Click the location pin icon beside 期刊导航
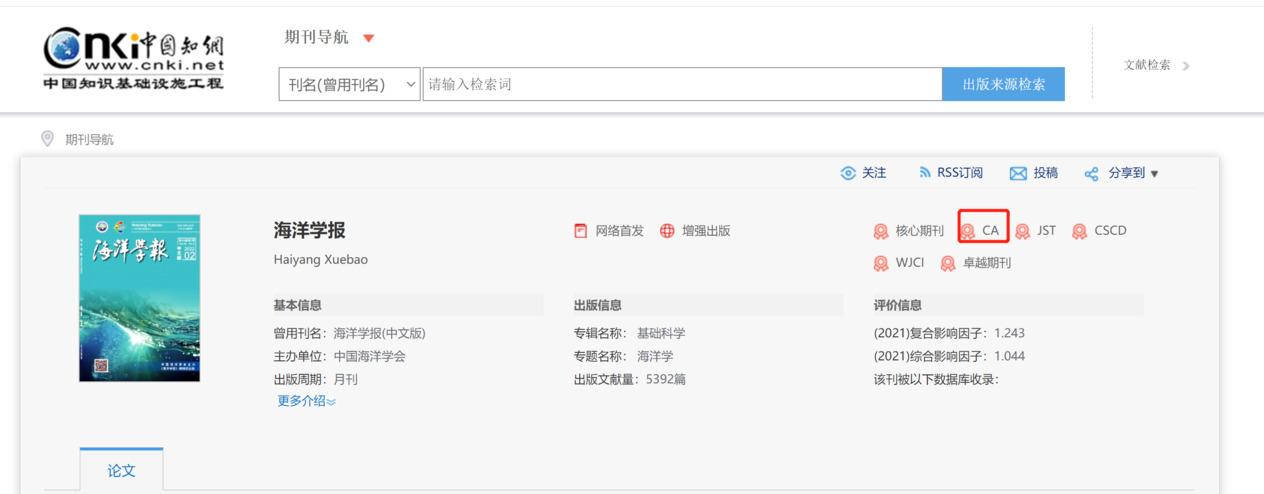This screenshot has width=1264, height=494. click(47, 139)
